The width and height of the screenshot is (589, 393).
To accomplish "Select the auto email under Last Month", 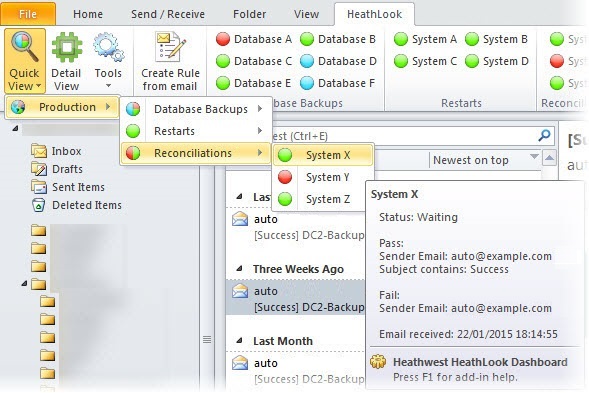I will click(296, 370).
